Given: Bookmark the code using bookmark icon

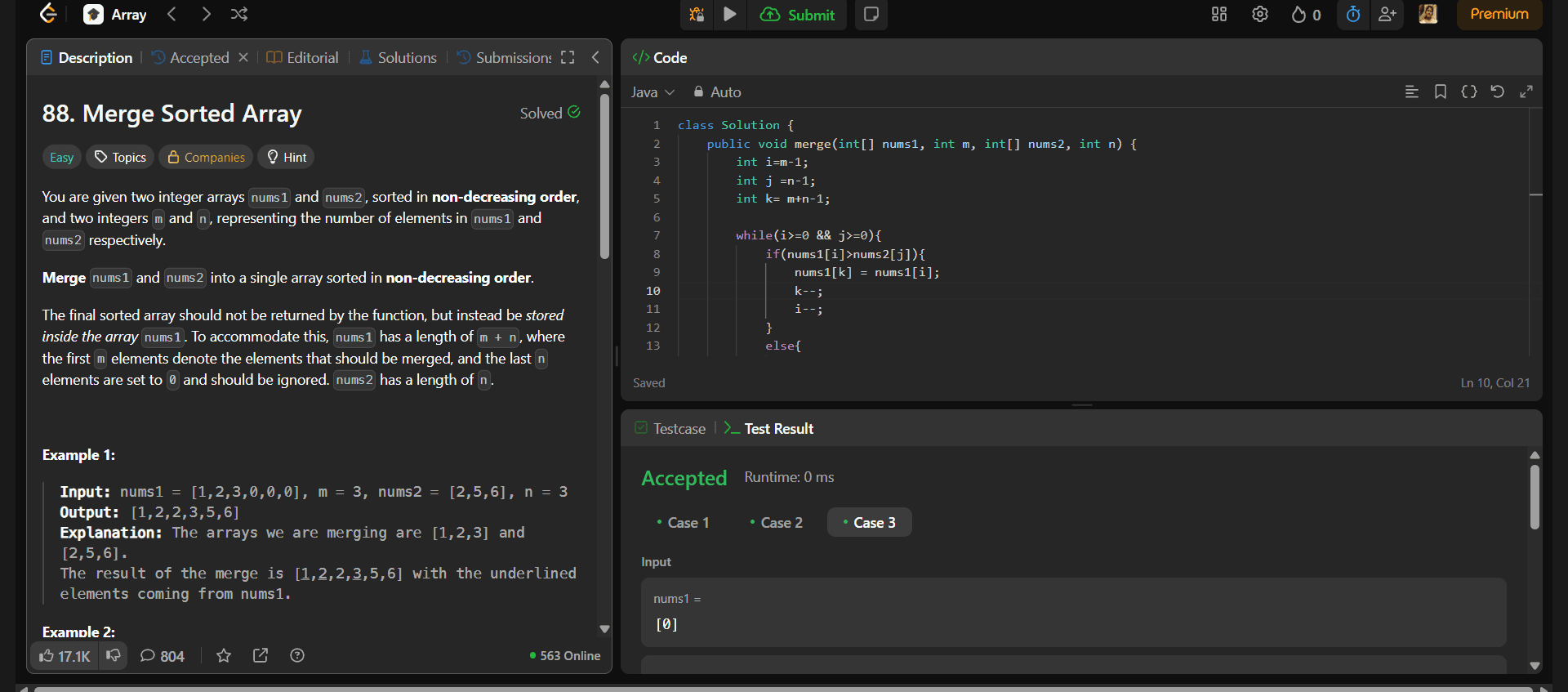Looking at the screenshot, I should [x=1440, y=92].
